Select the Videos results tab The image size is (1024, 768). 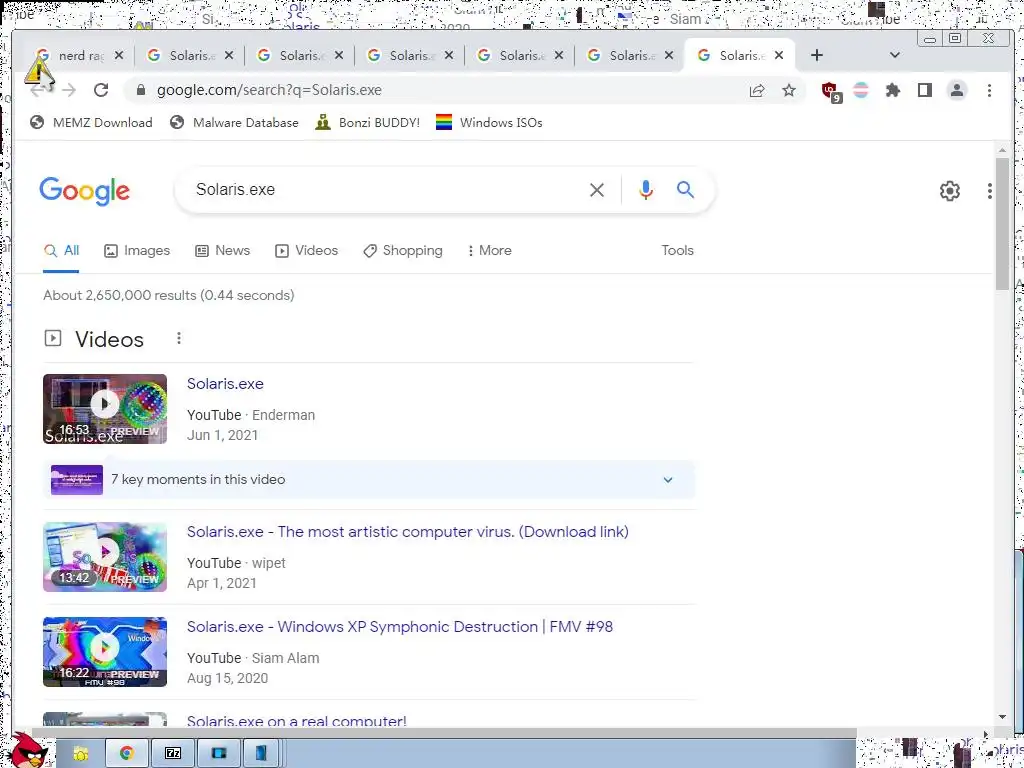tap(306, 250)
